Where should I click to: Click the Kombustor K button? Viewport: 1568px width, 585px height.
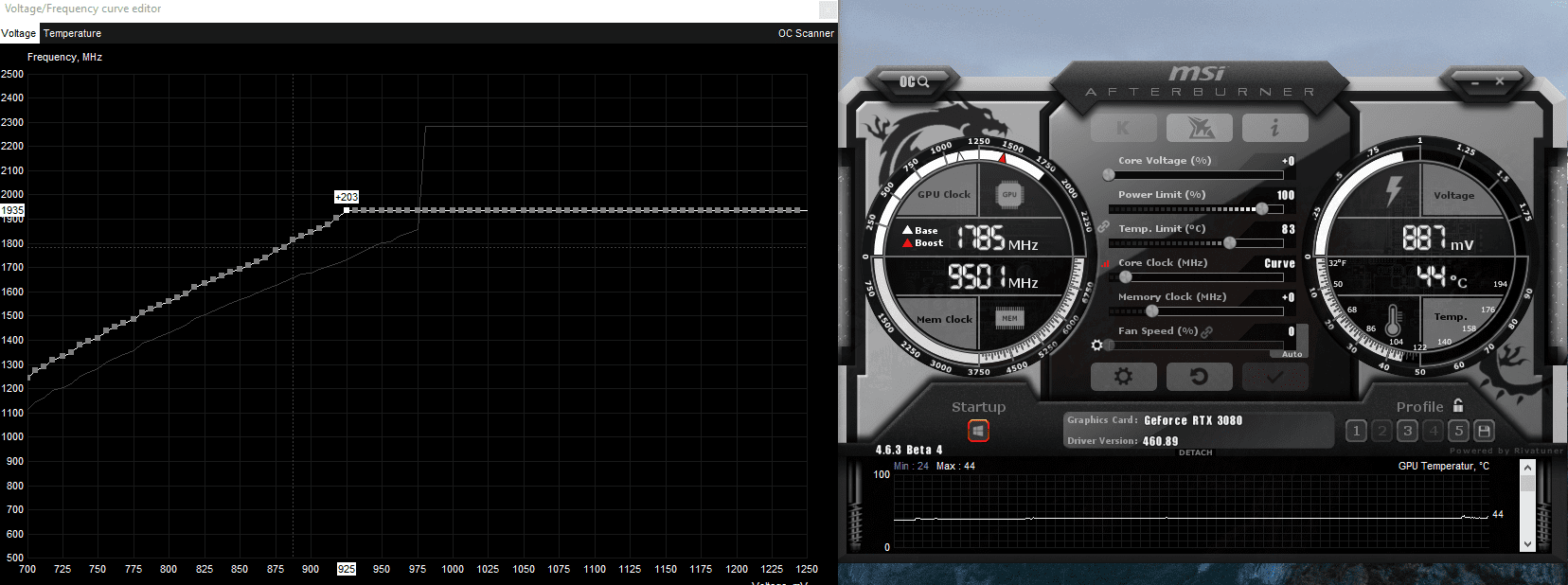coord(1123,128)
